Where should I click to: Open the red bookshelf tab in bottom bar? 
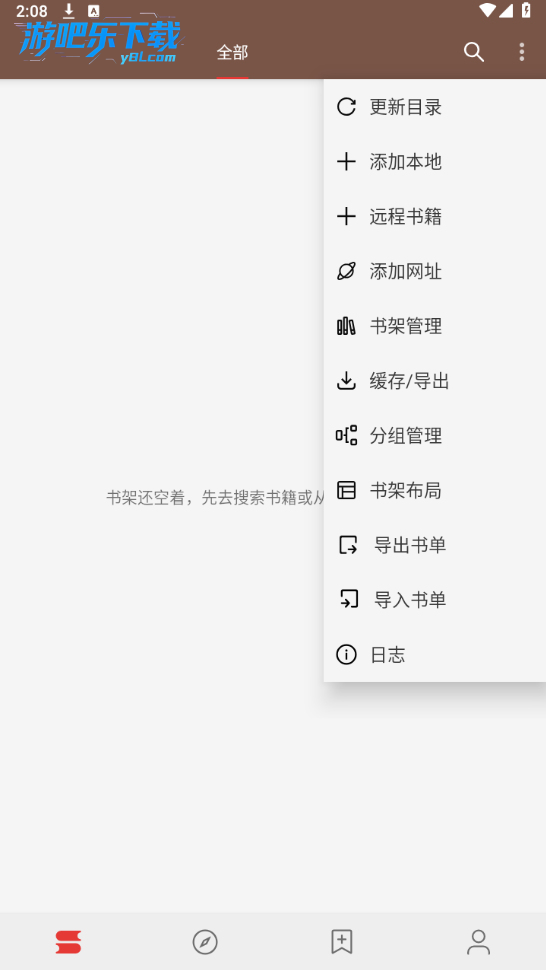pos(68,942)
